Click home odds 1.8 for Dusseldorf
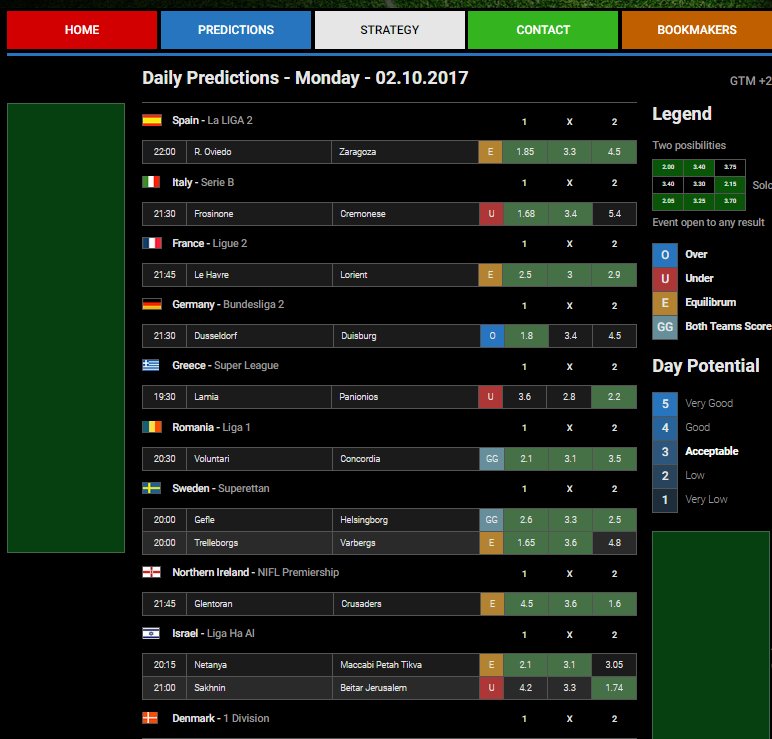 (526, 336)
